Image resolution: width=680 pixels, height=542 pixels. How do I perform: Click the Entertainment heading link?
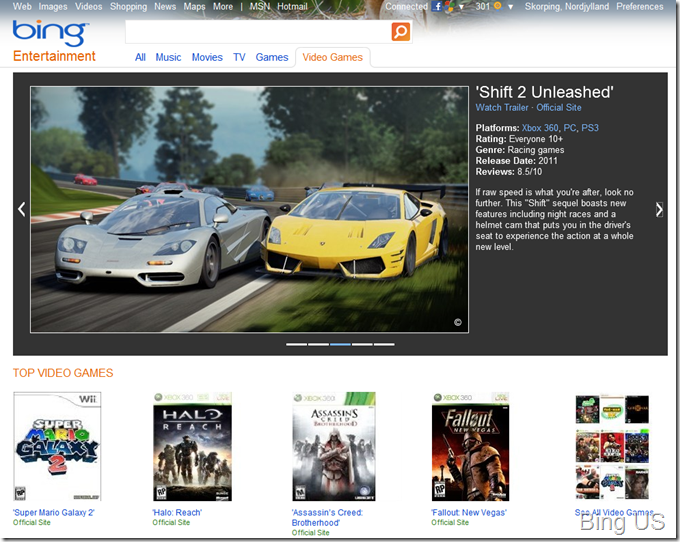[54, 56]
